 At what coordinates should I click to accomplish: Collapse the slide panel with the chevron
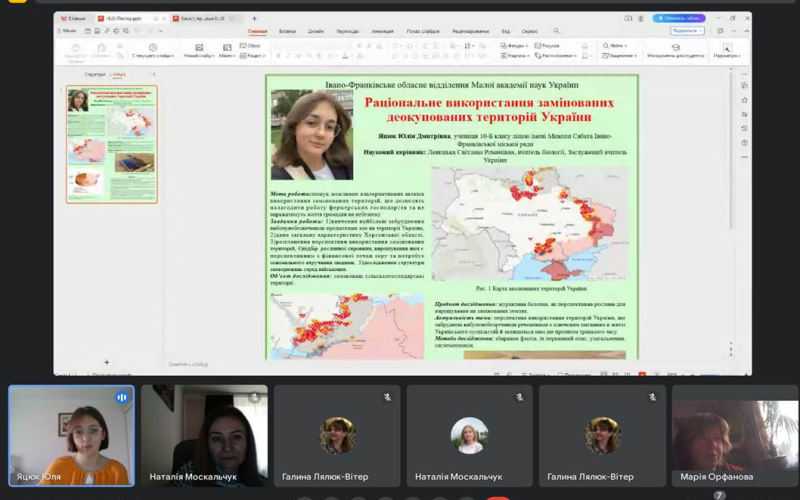154,74
